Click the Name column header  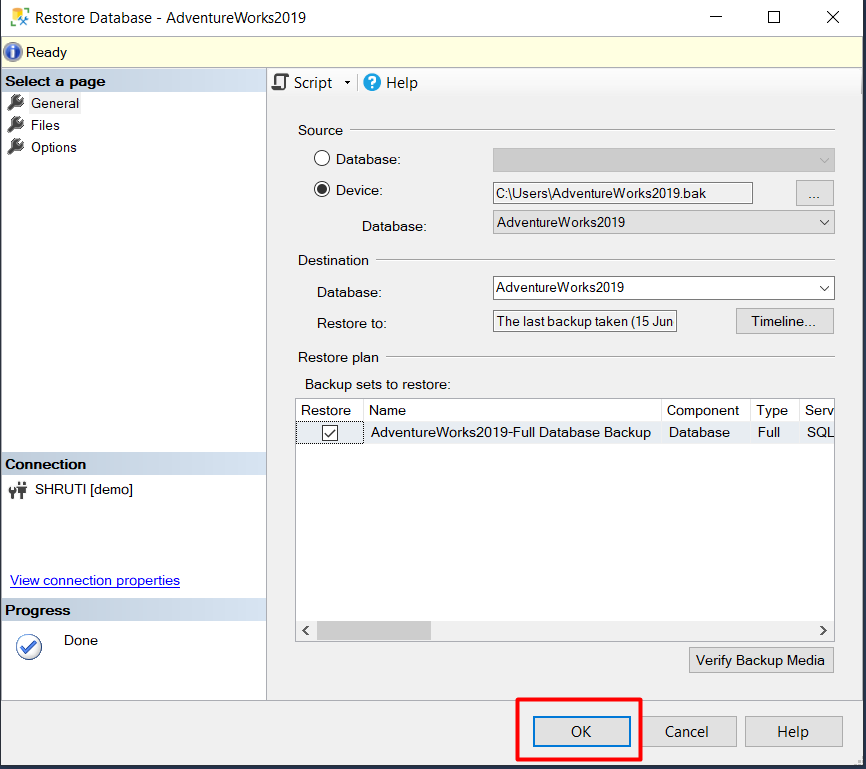512,410
